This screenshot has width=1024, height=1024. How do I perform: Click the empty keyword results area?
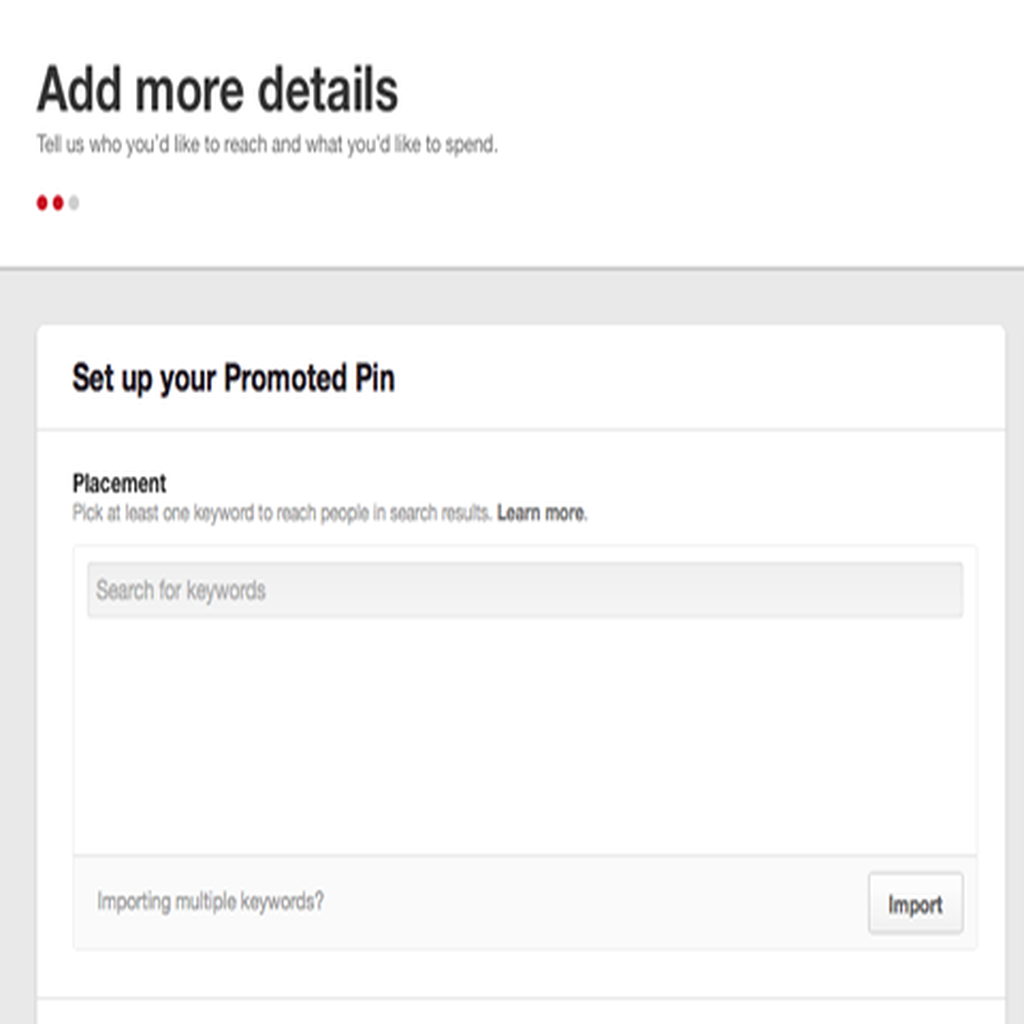click(x=525, y=735)
